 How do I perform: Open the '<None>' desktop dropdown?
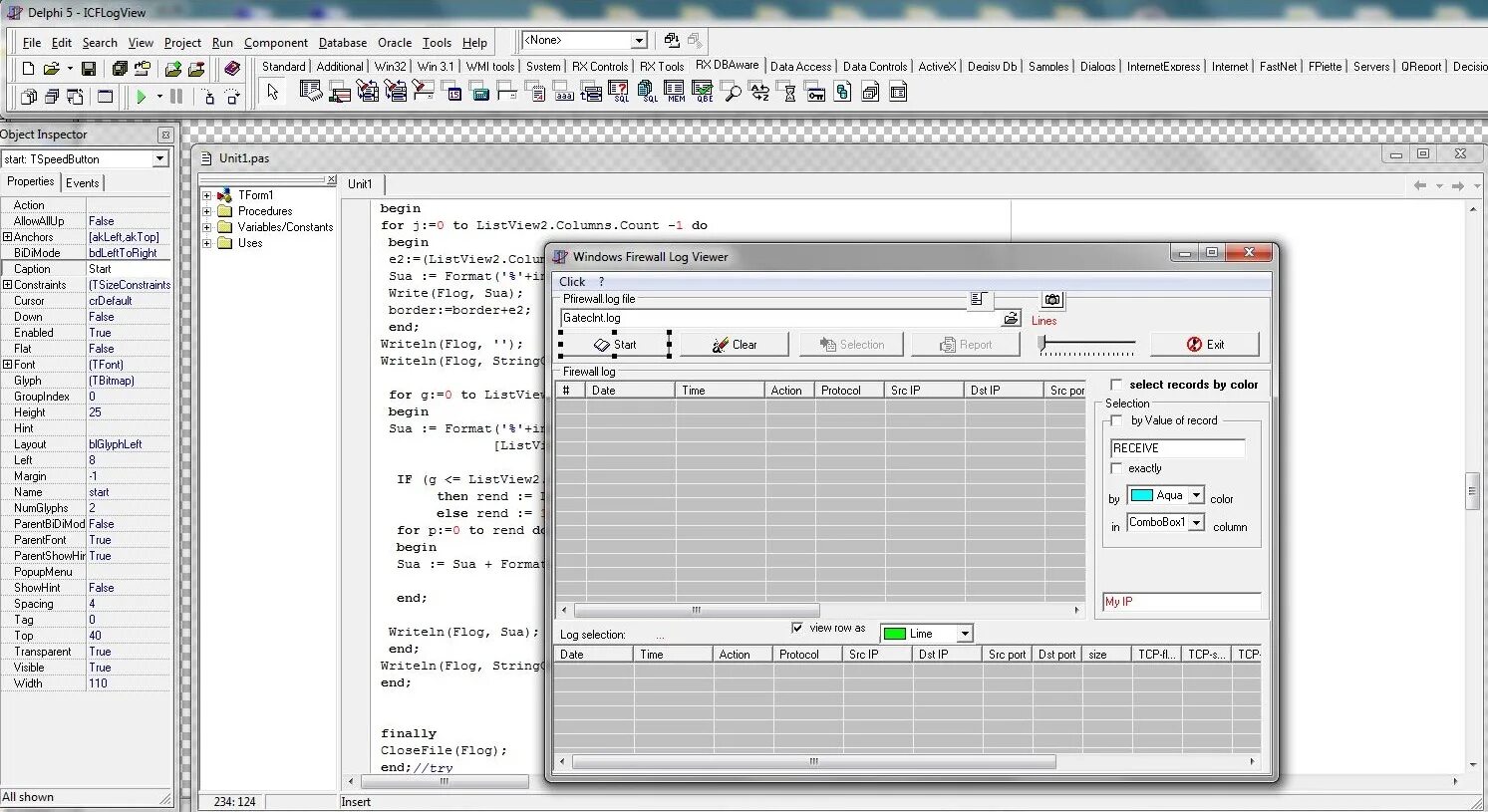639,41
